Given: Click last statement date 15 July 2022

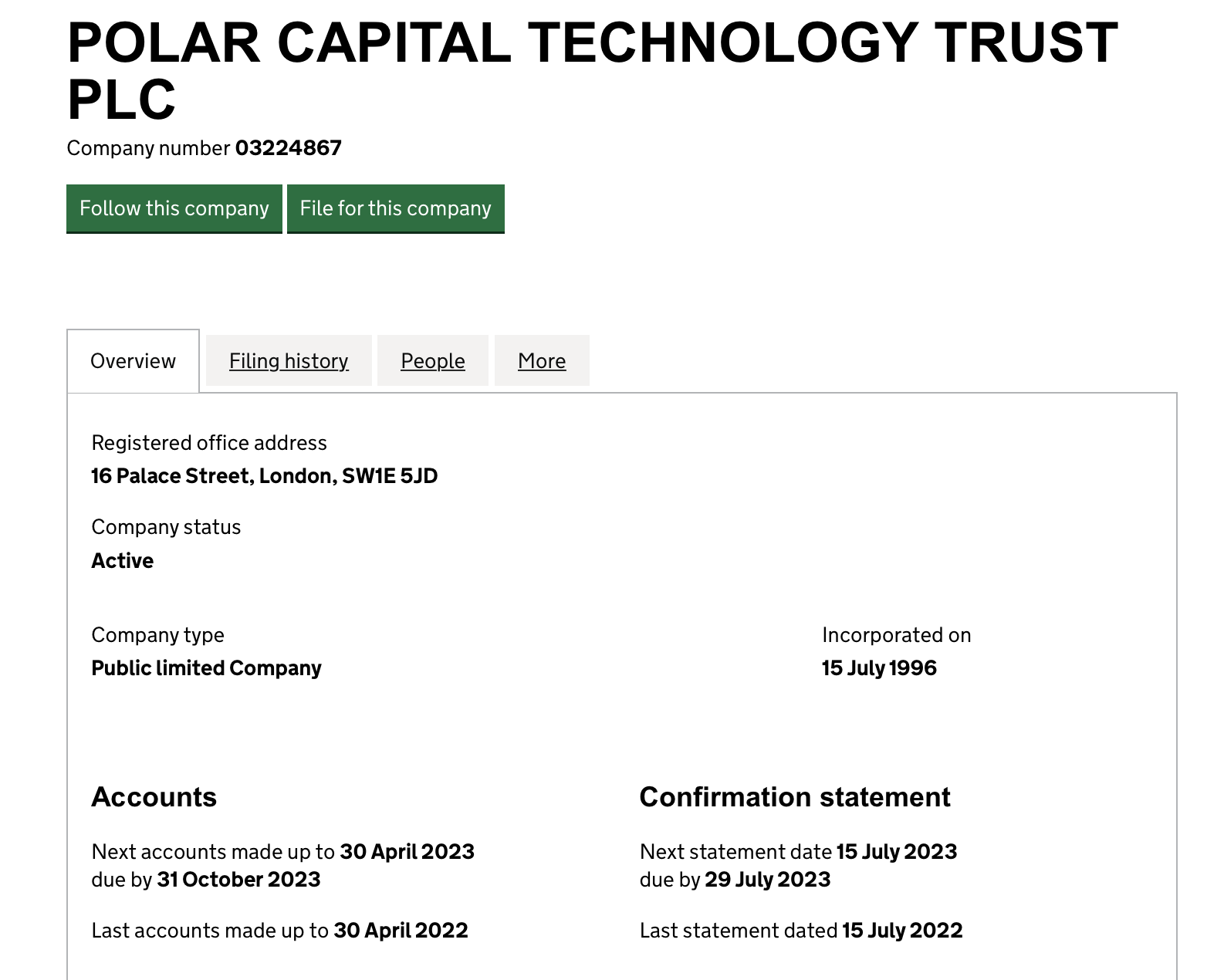Looking at the screenshot, I should pyautogui.click(x=903, y=931).
